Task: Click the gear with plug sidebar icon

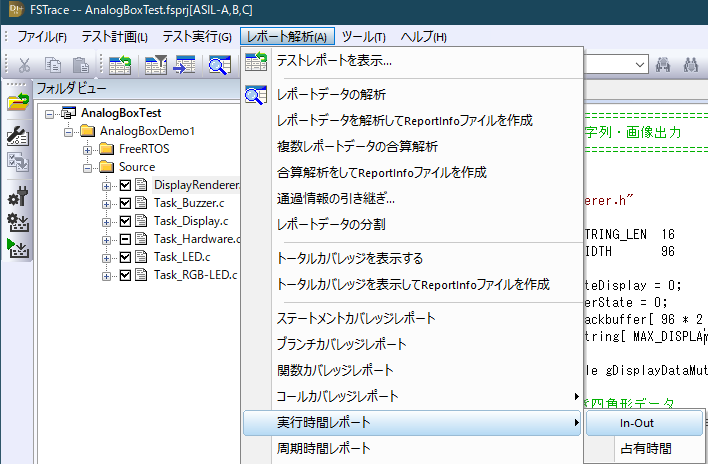Action: coord(18,196)
